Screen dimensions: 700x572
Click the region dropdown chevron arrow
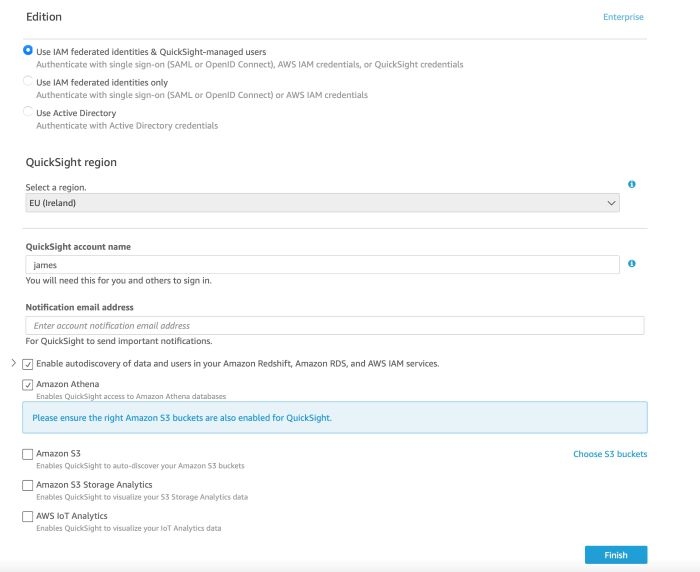pyautogui.click(x=611, y=203)
